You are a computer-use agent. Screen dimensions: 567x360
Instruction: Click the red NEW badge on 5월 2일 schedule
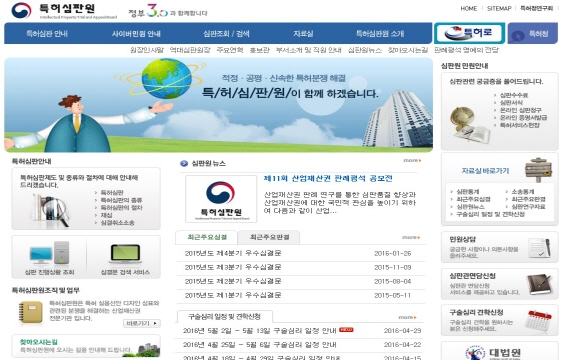(x=346, y=330)
